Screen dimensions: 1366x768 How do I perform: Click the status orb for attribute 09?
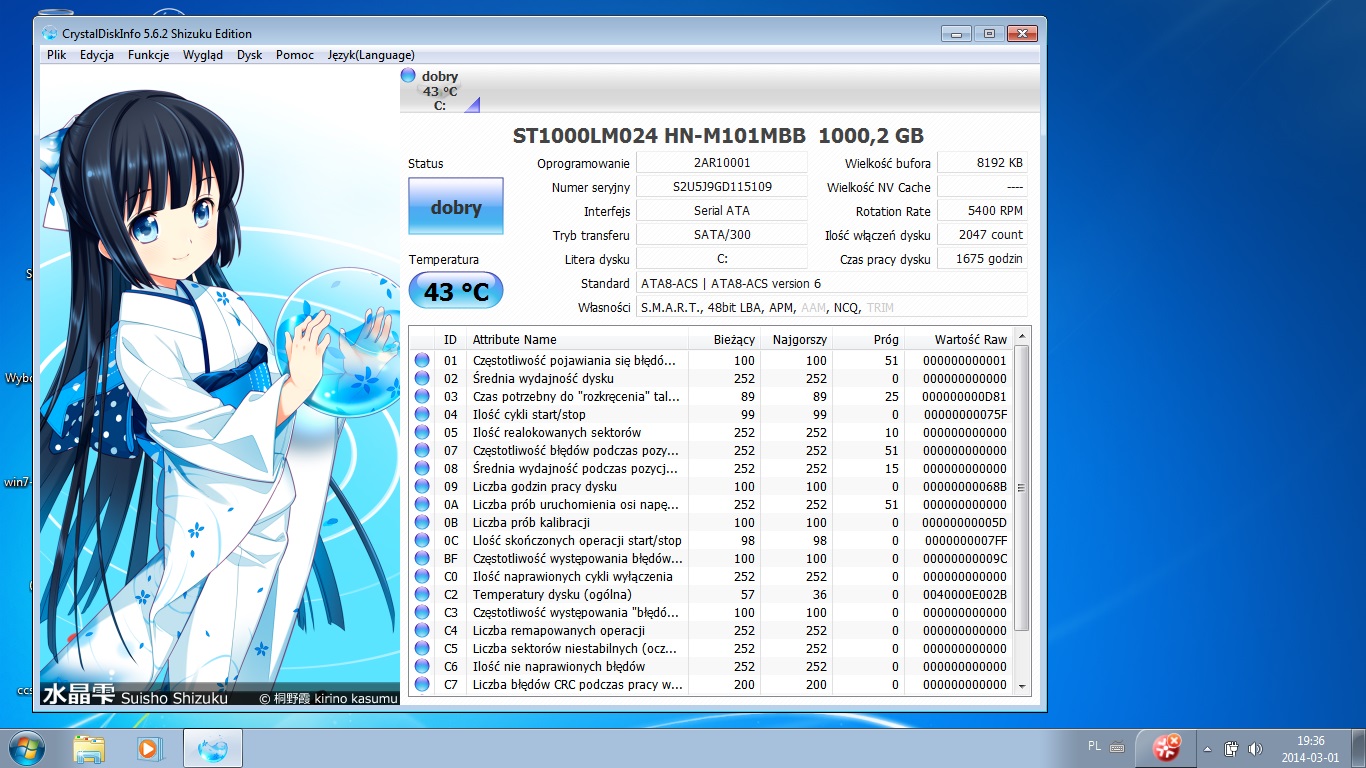point(422,486)
